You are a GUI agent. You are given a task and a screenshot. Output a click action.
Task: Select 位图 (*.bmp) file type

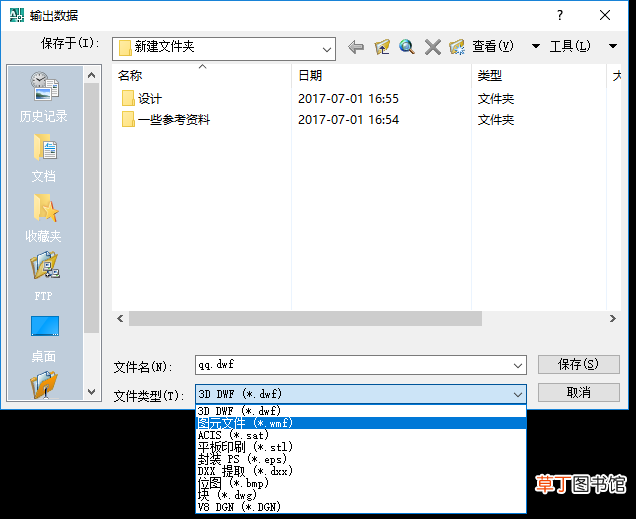click(x=361, y=483)
